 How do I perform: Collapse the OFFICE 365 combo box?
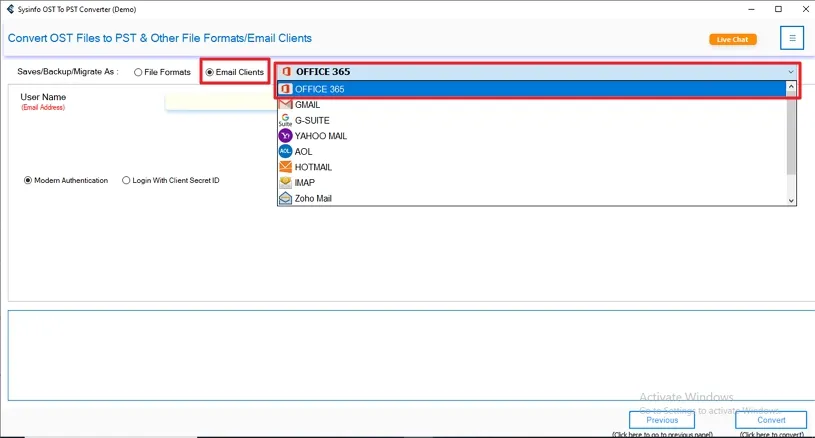tap(537, 72)
